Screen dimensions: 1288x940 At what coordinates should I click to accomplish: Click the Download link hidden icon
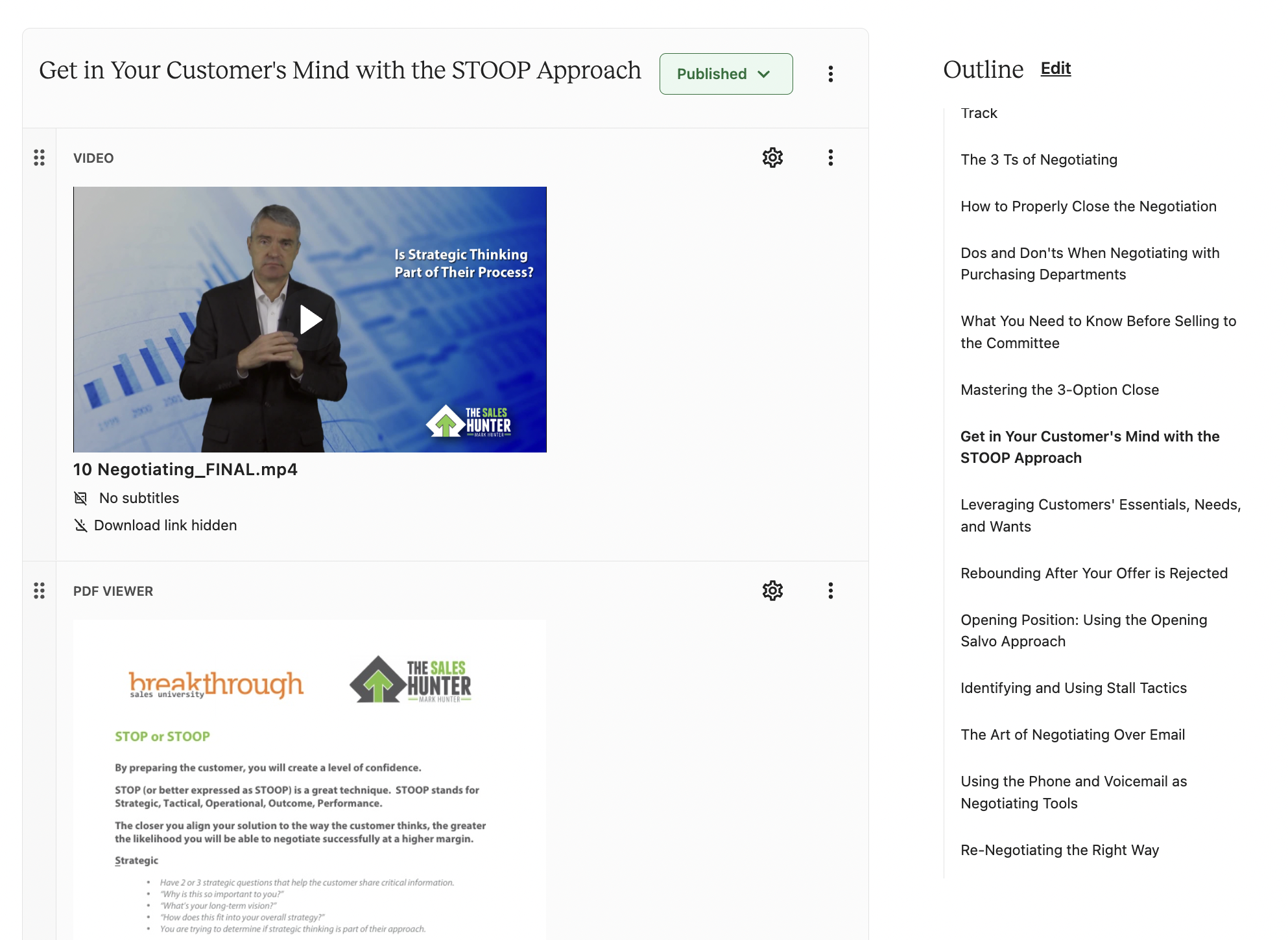click(x=80, y=525)
